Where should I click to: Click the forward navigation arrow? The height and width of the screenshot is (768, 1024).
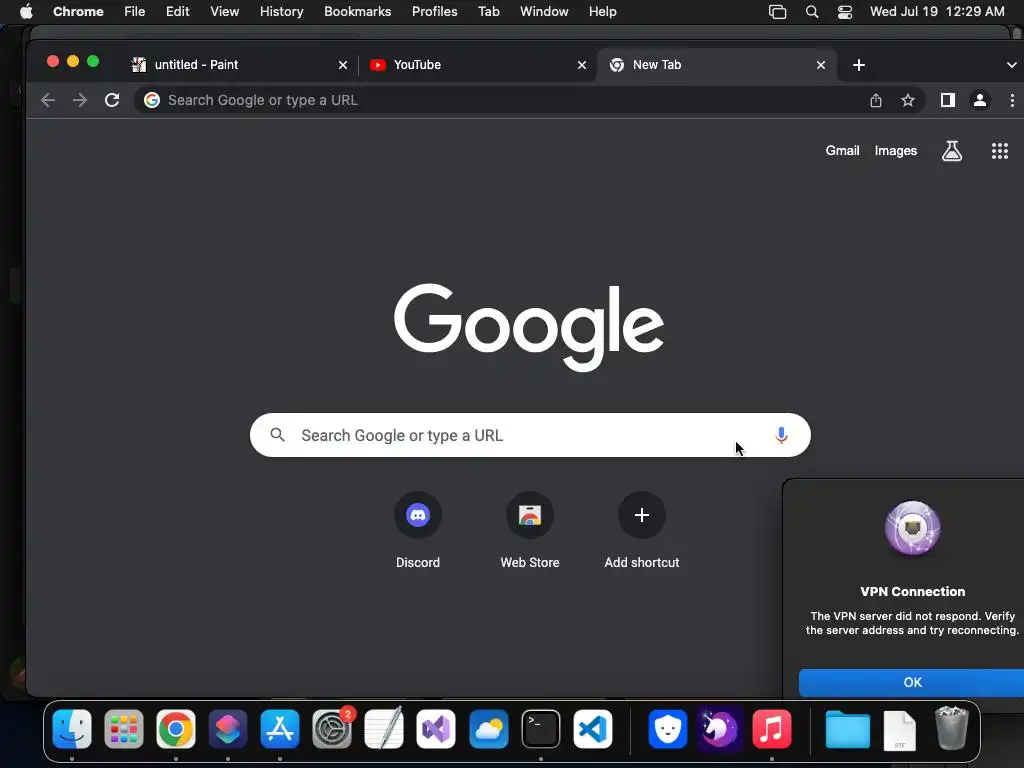tap(80, 100)
